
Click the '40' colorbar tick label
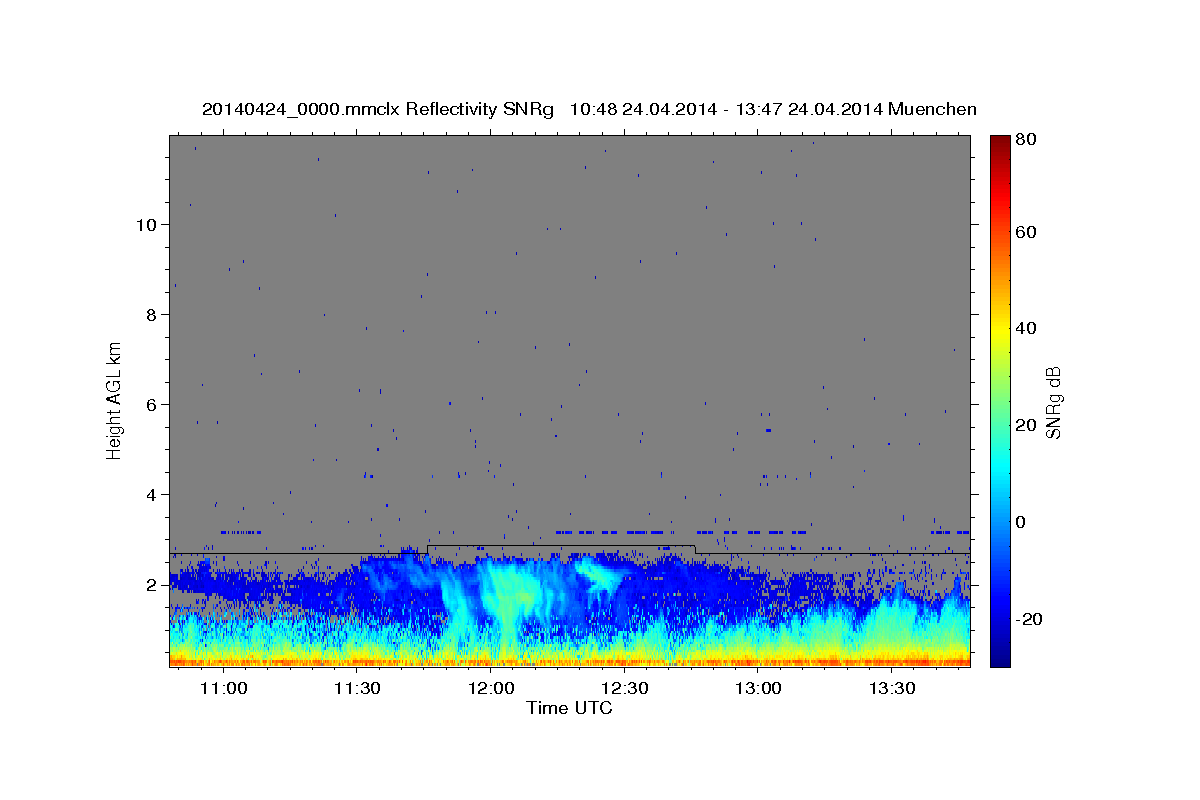[1025, 328]
